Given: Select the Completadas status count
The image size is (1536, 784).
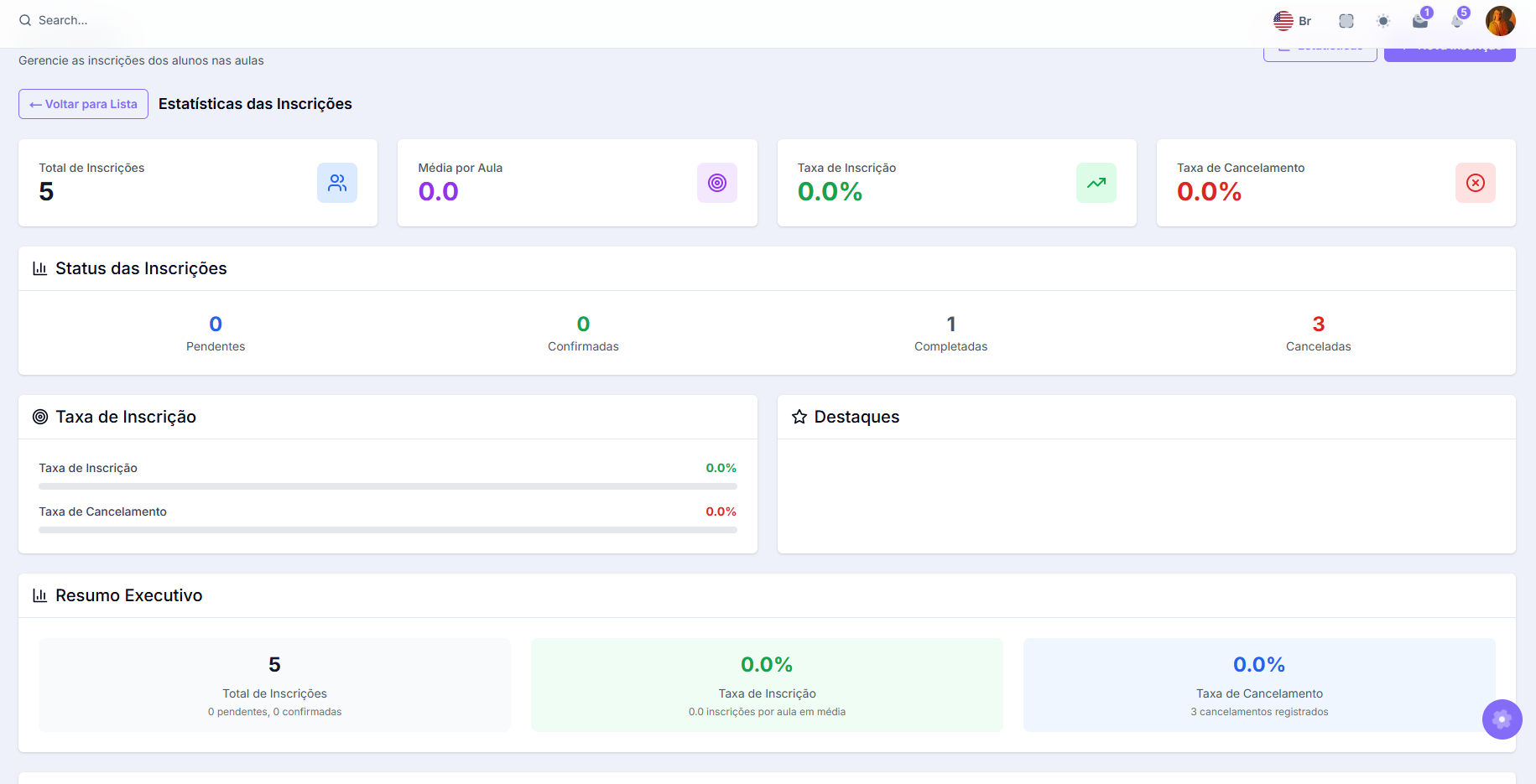Looking at the screenshot, I should 950,325.
